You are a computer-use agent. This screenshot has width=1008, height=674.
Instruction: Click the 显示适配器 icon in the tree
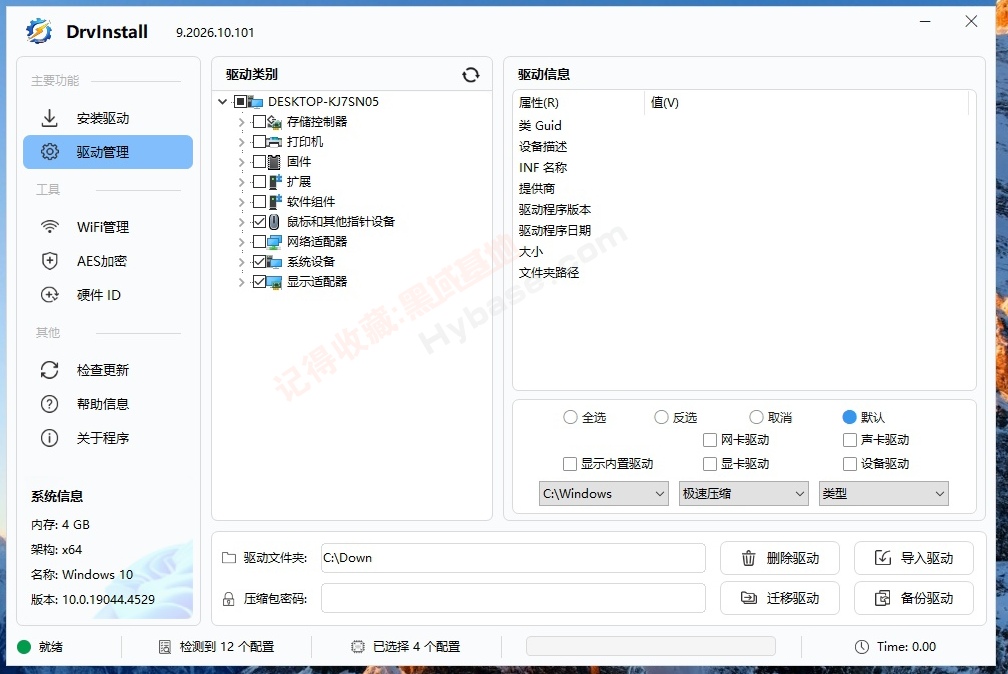274,282
